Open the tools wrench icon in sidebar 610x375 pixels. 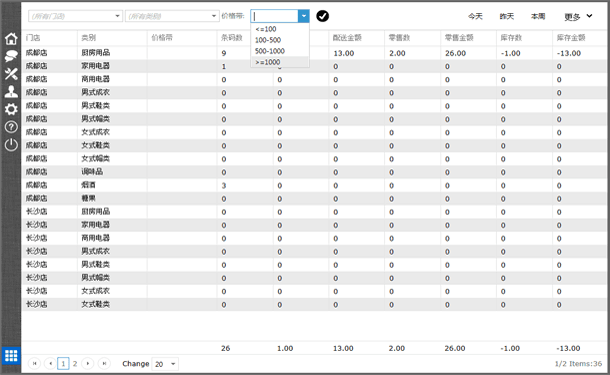coord(11,74)
